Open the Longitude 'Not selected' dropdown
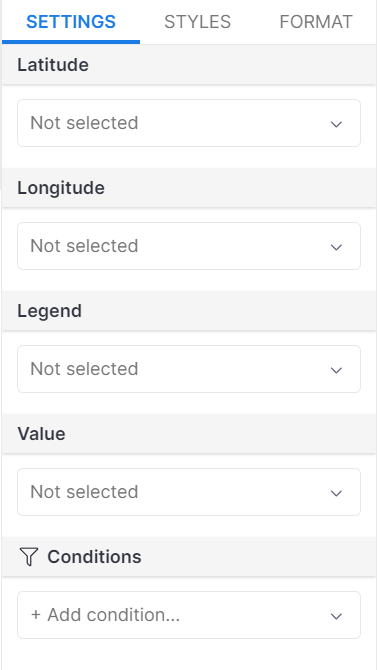 189,246
